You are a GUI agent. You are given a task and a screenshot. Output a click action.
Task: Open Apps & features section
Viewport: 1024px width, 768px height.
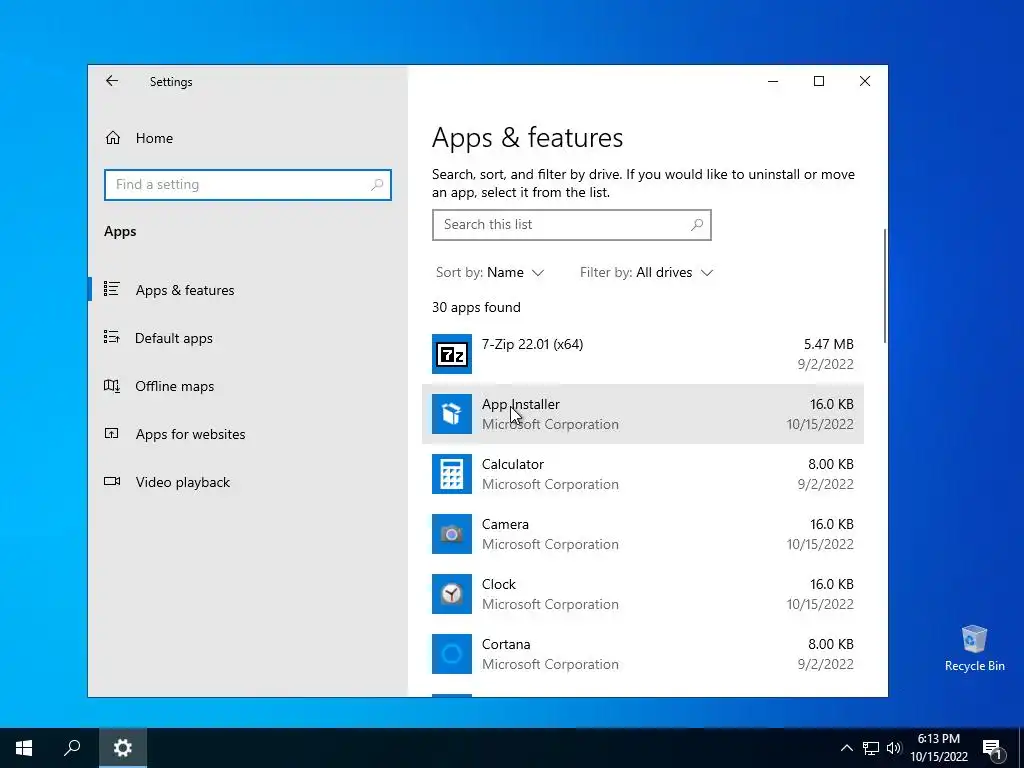coord(185,290)
